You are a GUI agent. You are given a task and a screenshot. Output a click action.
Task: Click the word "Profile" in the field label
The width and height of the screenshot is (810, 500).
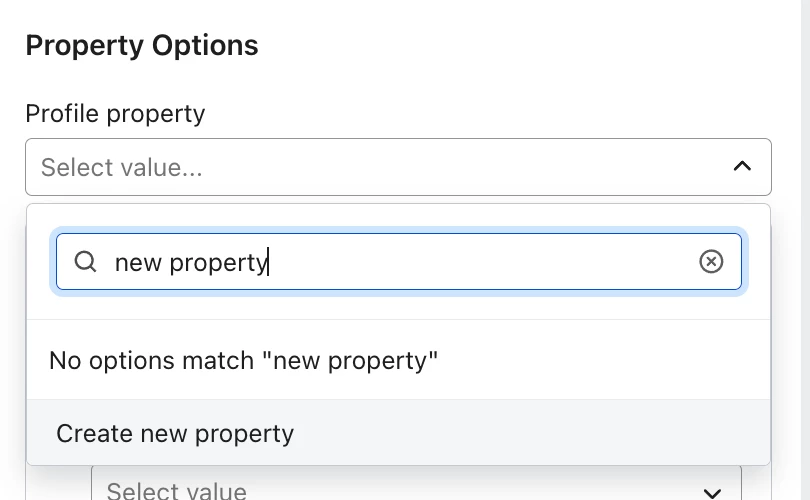pyautogui.click(x=61, y=113)
